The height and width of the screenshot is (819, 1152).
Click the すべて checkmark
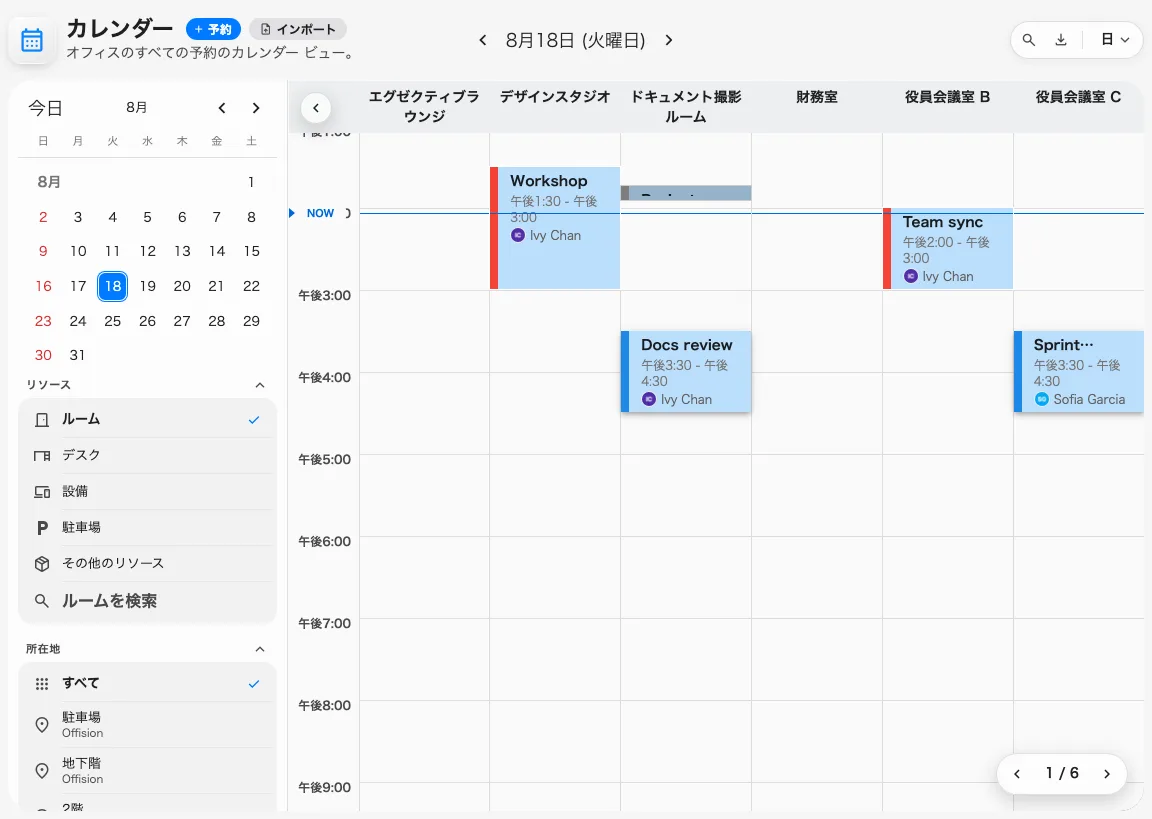[254, 684]
